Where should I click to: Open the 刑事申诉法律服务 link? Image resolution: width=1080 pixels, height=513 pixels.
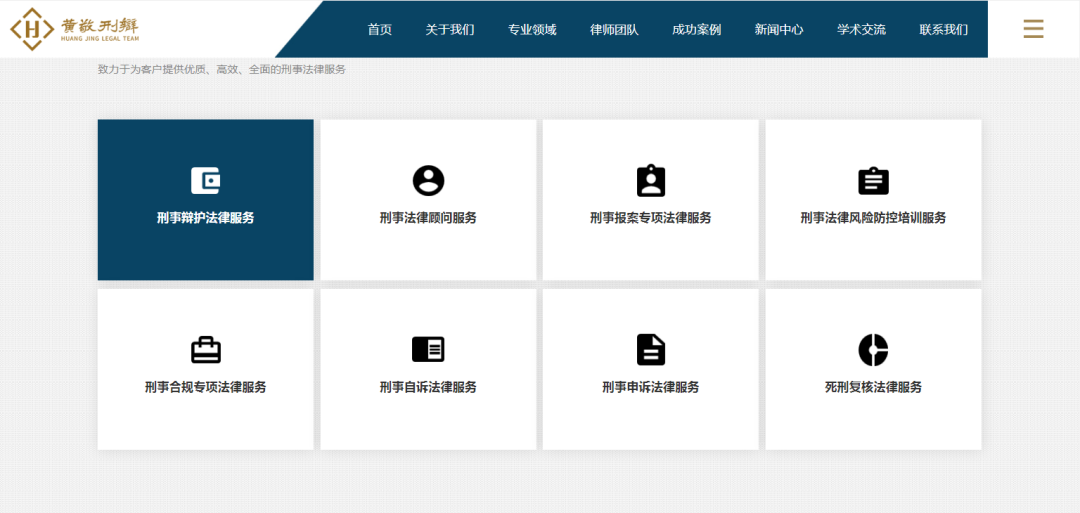(651, 388)
